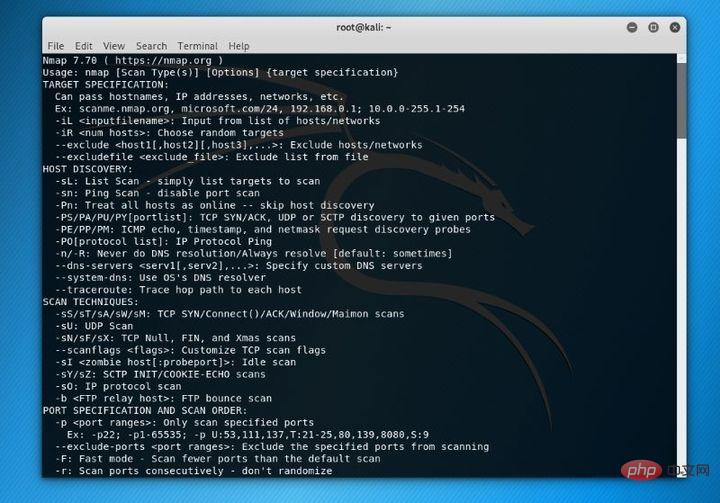Open the Search menu
The height and width of the screenshot is (503, 720).
(x=151, y=46)
